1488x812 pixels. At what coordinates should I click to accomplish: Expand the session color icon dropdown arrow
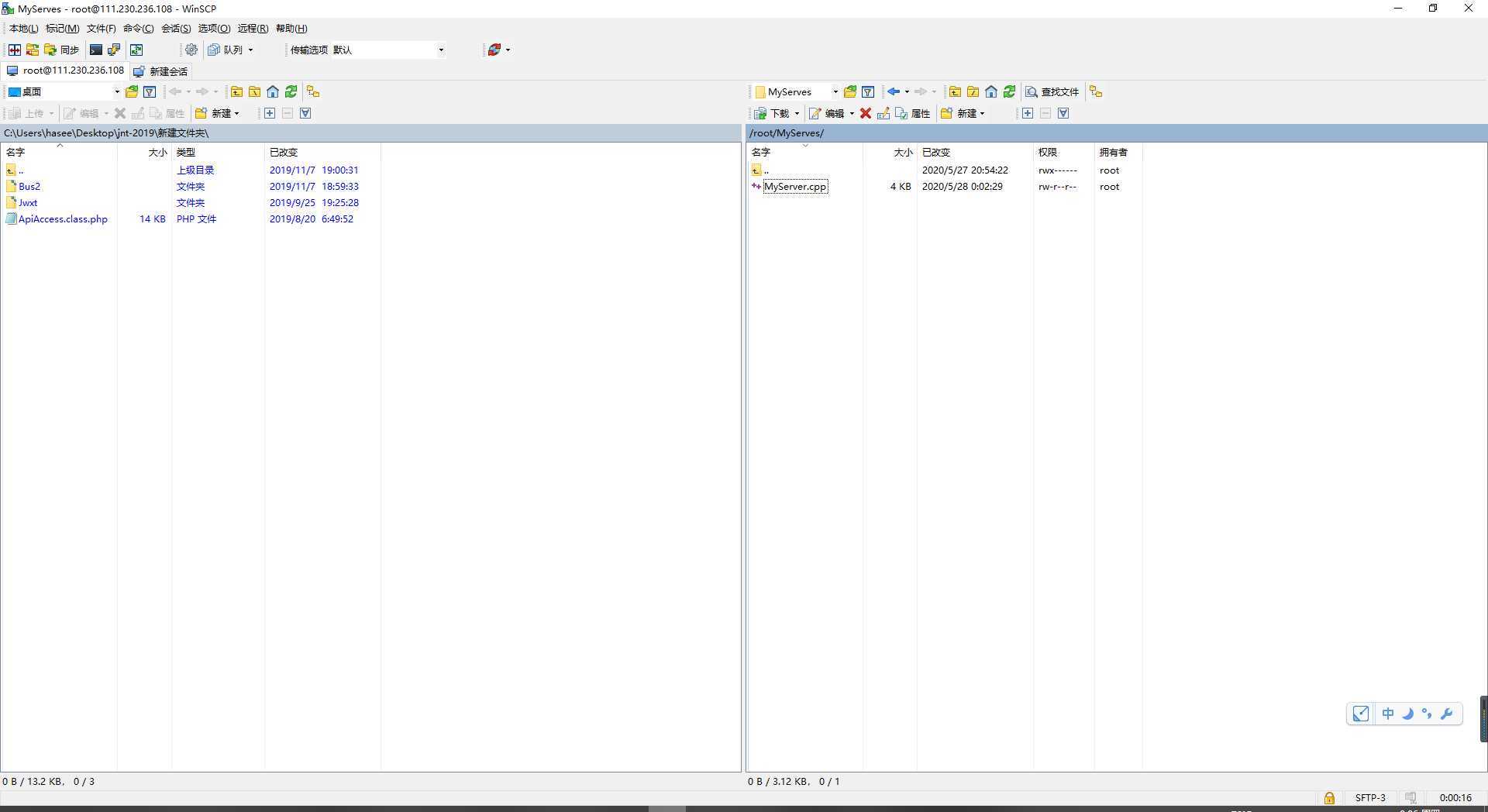(x=508, y=50)
